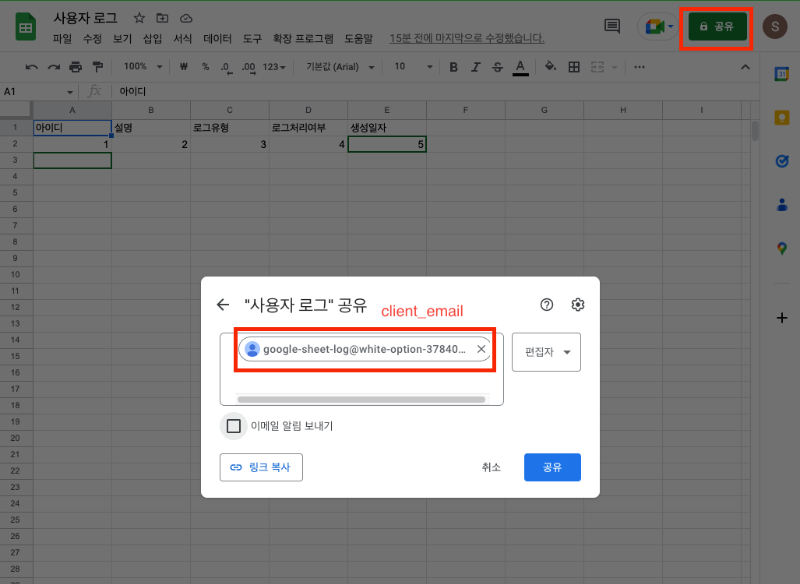Open the 편집자 permission dropdown

[546, 352]
